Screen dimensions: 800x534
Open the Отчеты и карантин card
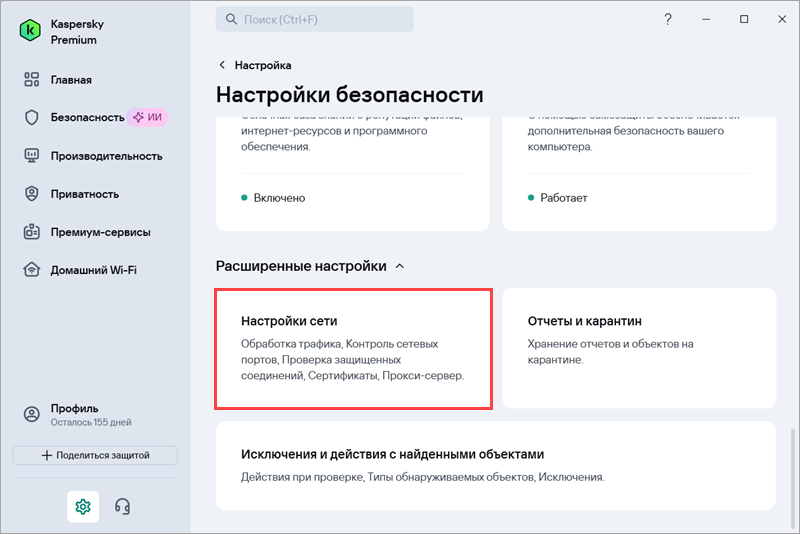click(x=639, y=348)
